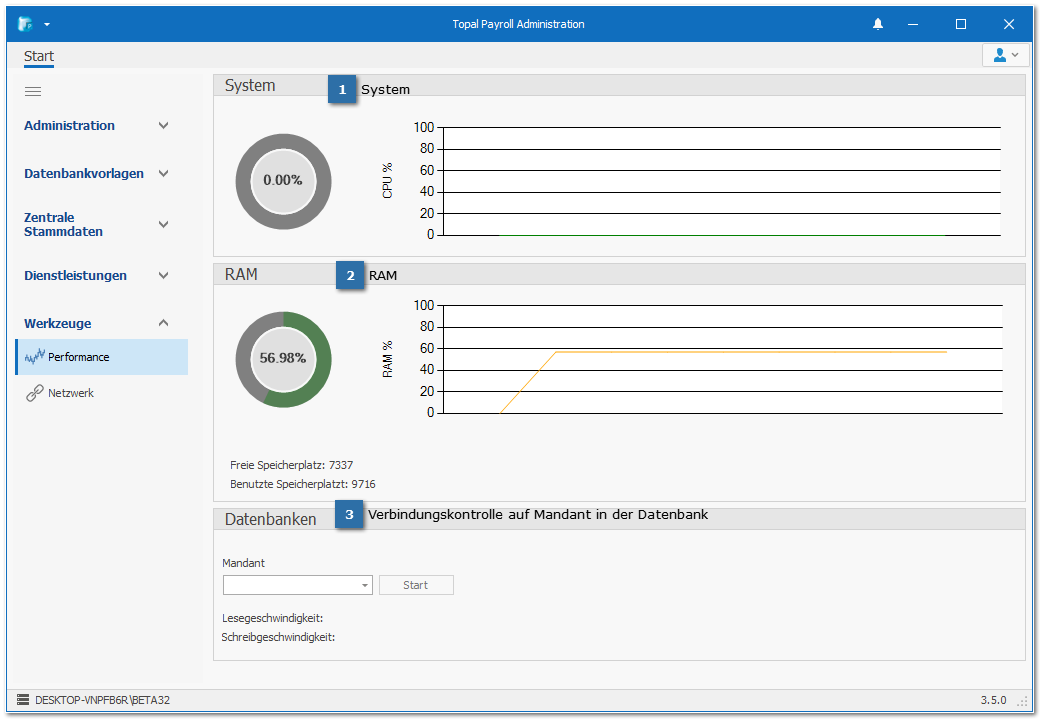This screenshot has width=1043, height=722.
Task: Click the CPU usage donut gauge
Action: [x=283, y=181]
